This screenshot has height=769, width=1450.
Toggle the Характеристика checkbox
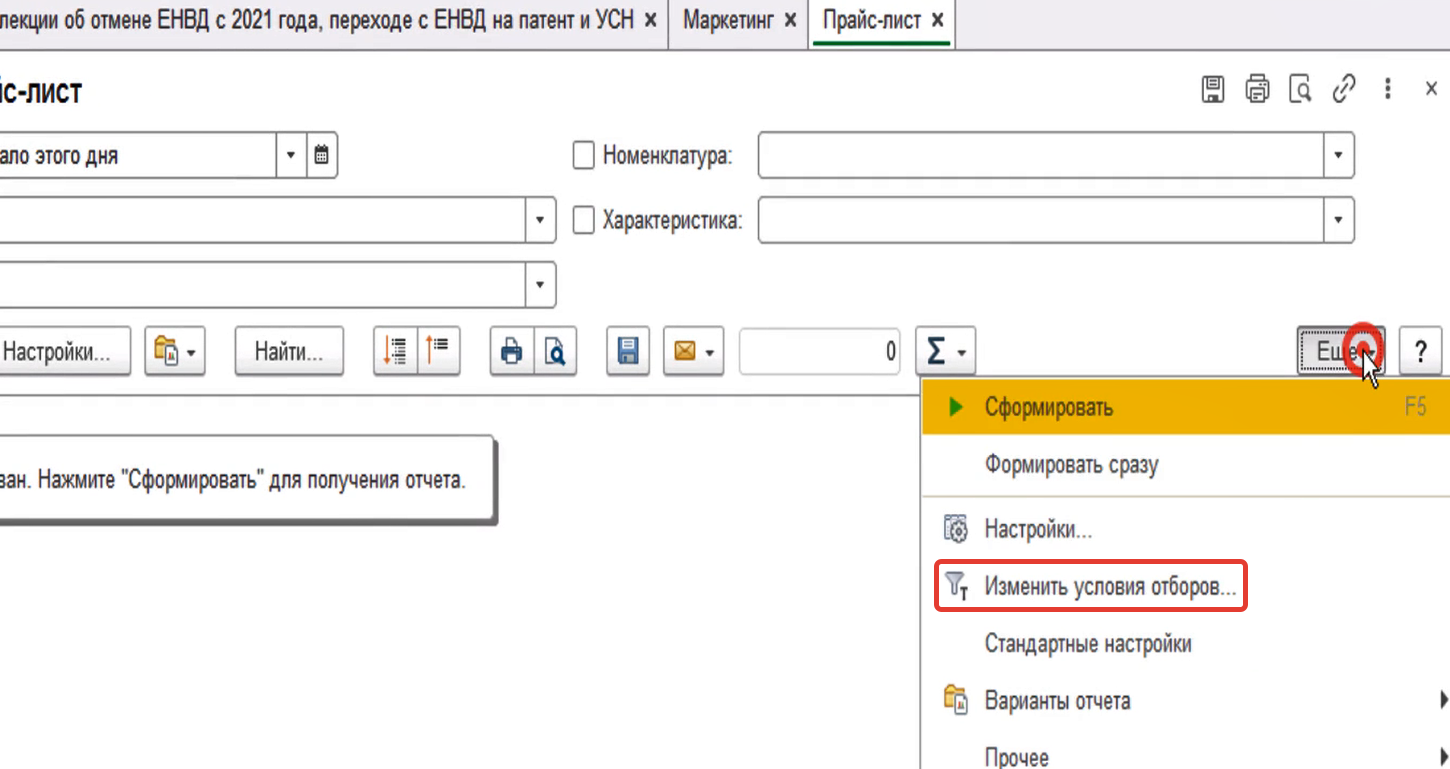(583, 221)
